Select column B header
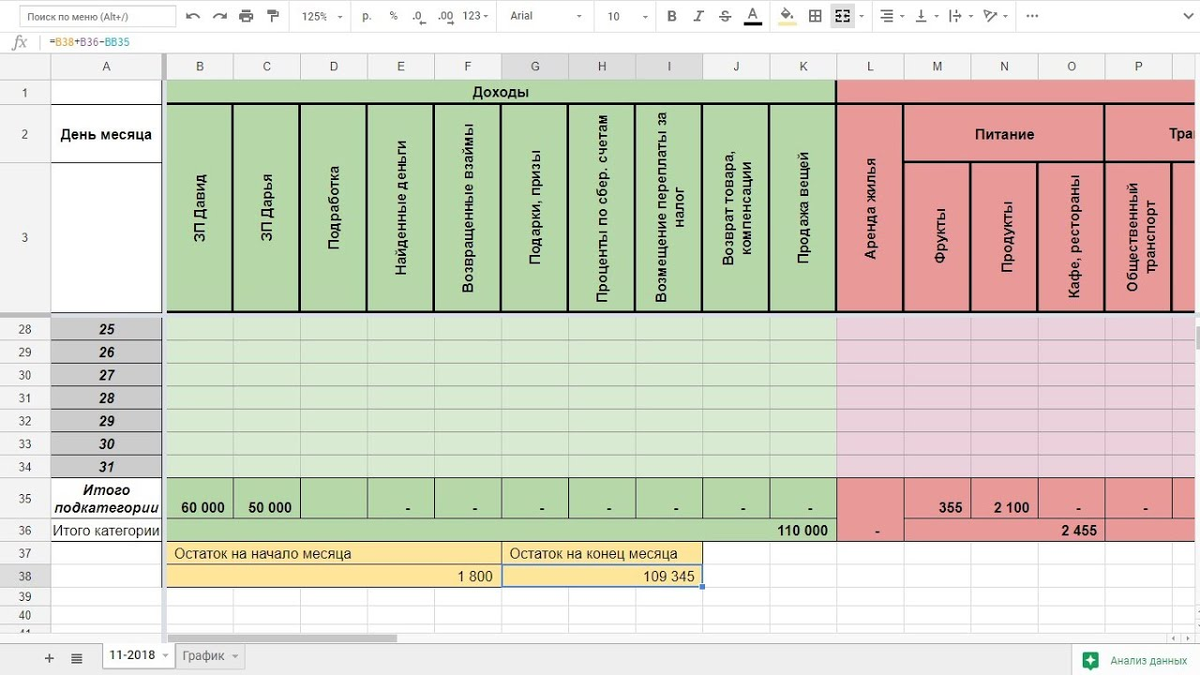 (x=200, y=67)
